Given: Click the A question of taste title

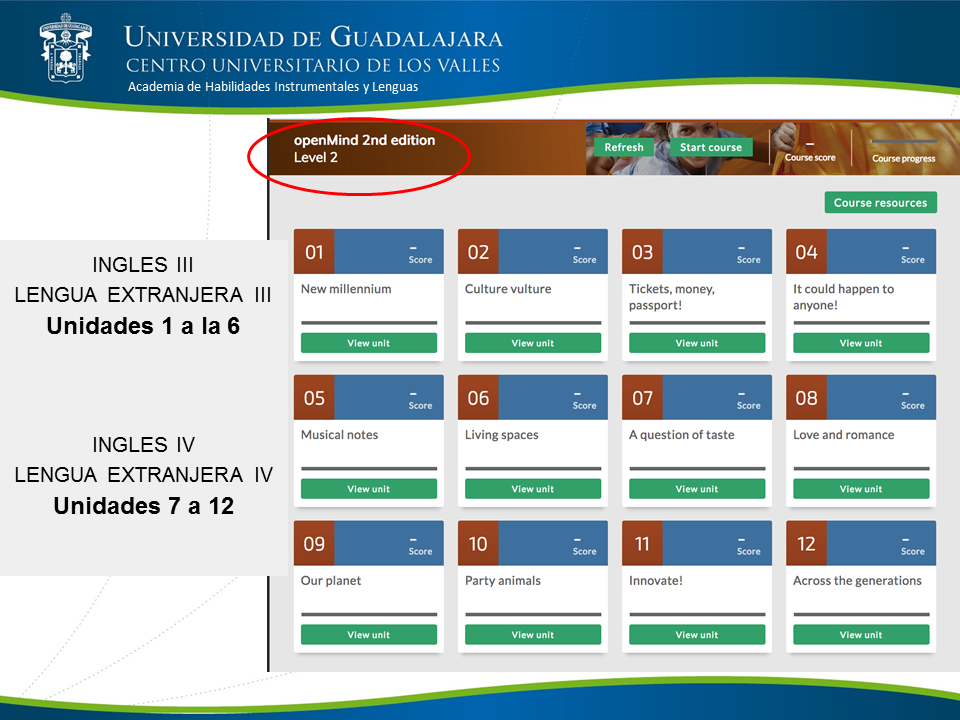Looking at the screenshot, I should coord(681,435).
